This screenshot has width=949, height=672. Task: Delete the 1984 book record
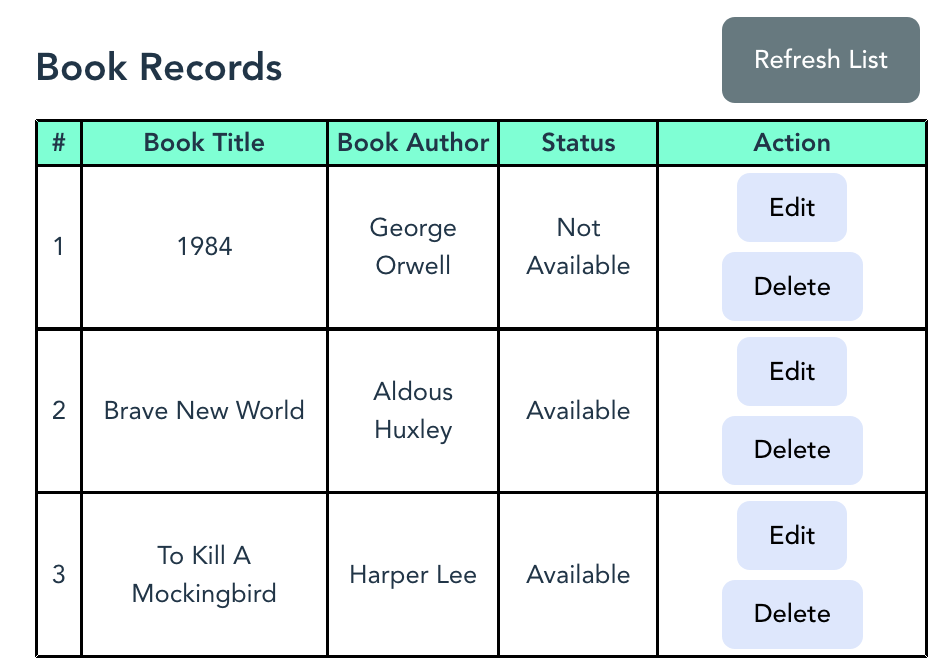pyautogui.click(x=792, y=286)
